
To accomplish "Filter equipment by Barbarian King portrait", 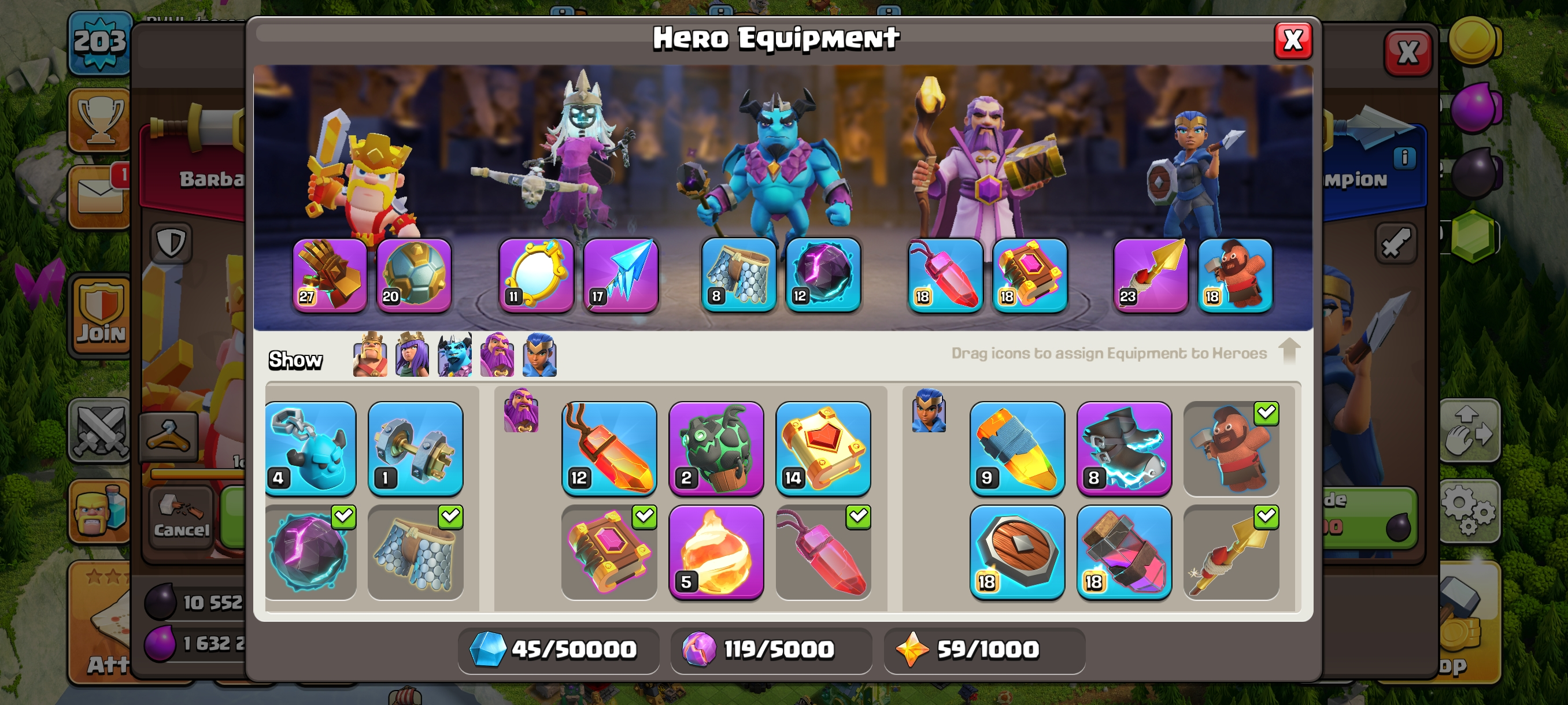I will [x=370, y=355].
